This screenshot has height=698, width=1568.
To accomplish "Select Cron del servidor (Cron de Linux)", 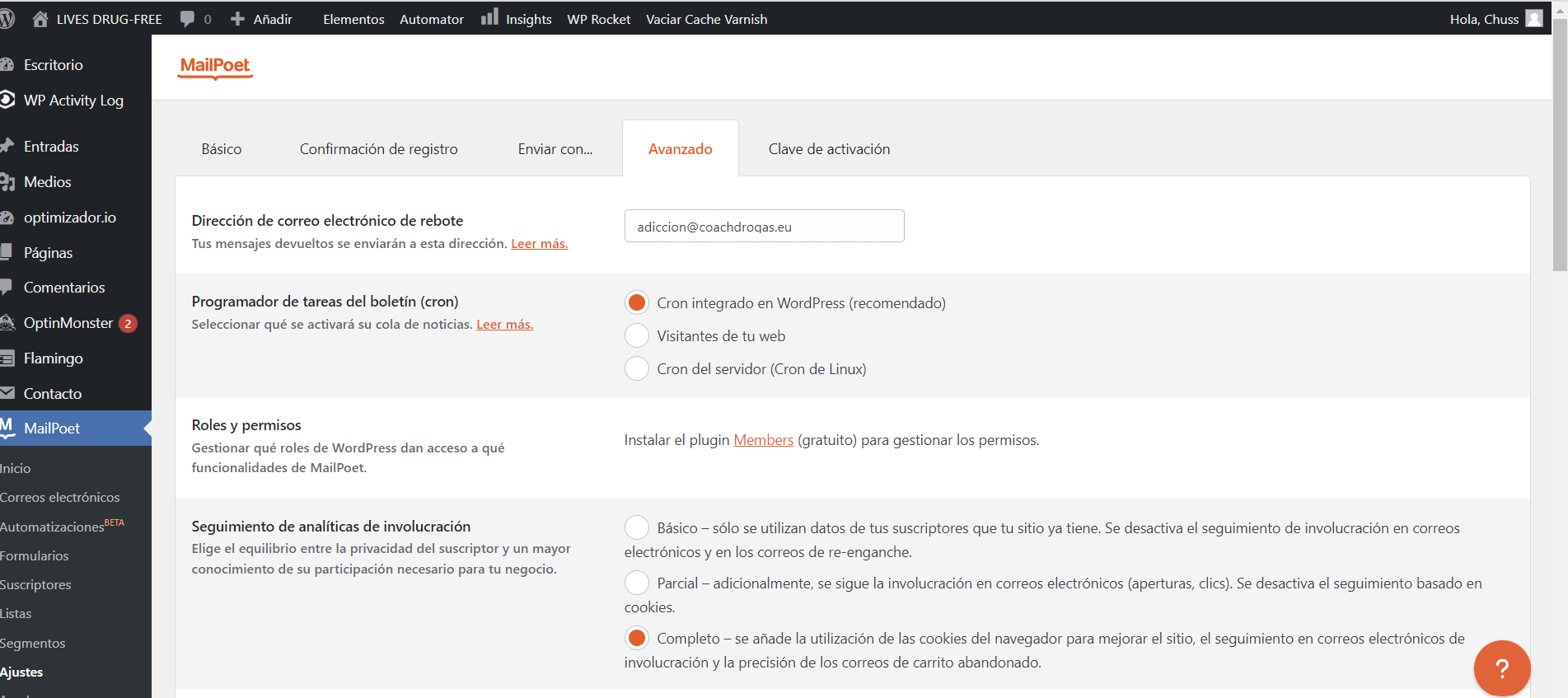I will click(x=636, y=368).
